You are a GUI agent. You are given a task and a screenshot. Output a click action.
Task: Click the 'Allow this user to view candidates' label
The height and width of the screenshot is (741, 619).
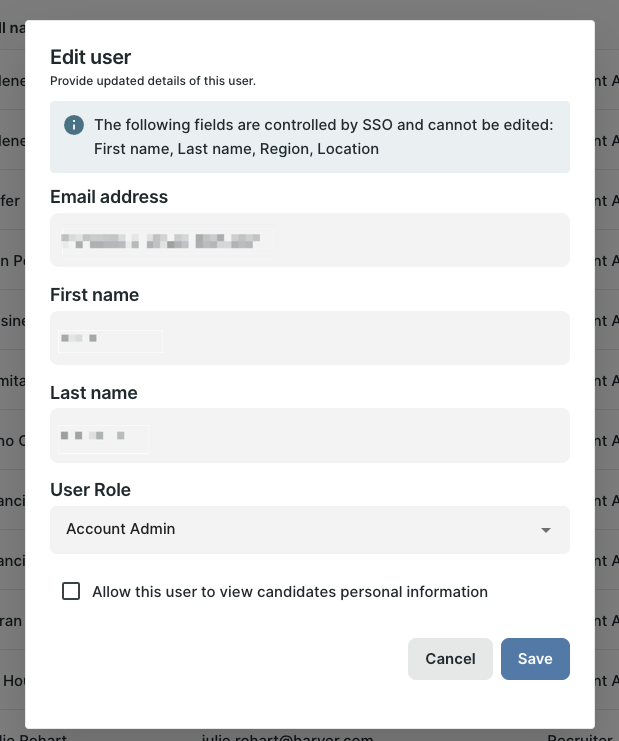290,592
